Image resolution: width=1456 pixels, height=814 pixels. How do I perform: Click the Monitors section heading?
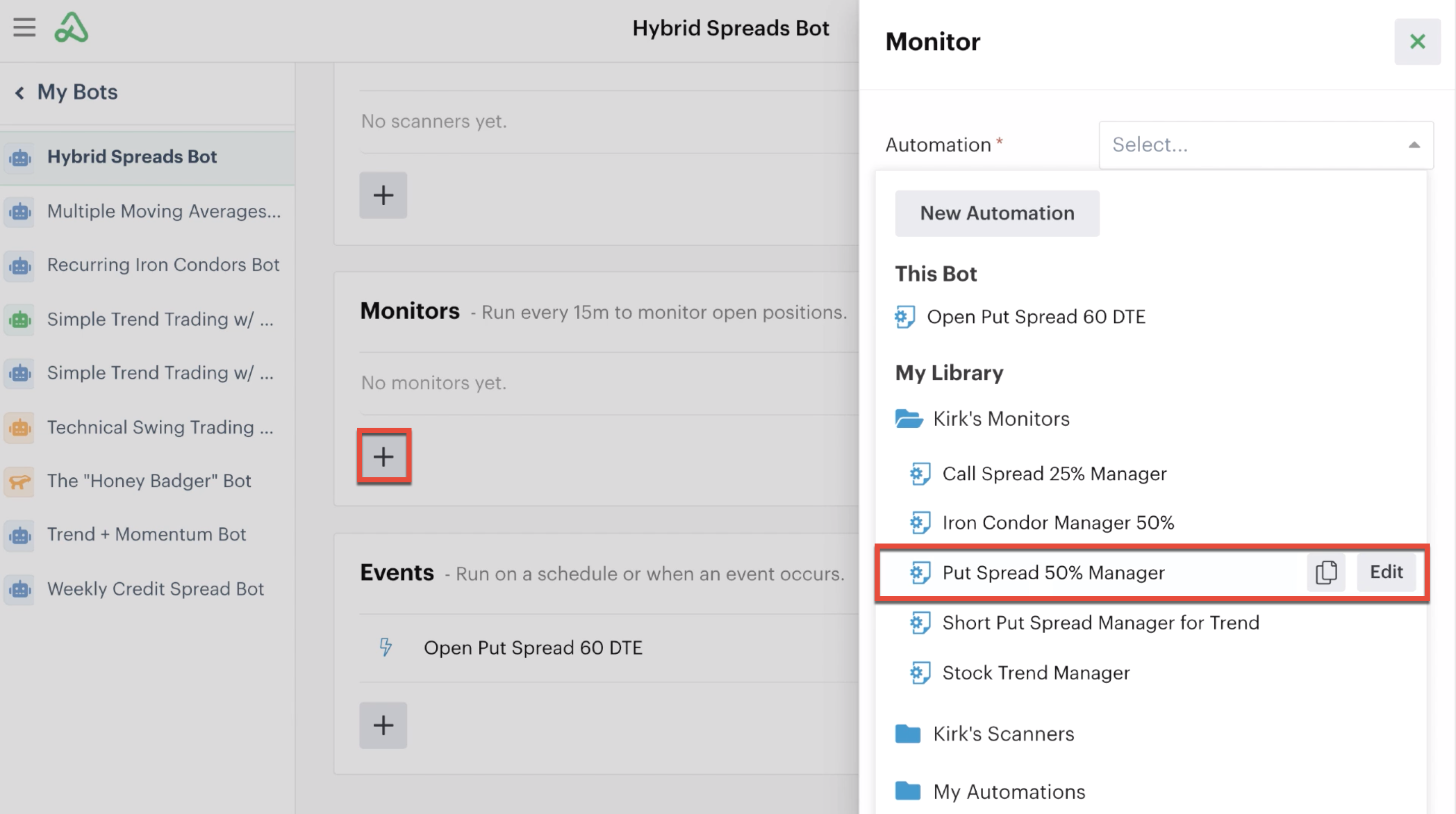pos(410,311)
